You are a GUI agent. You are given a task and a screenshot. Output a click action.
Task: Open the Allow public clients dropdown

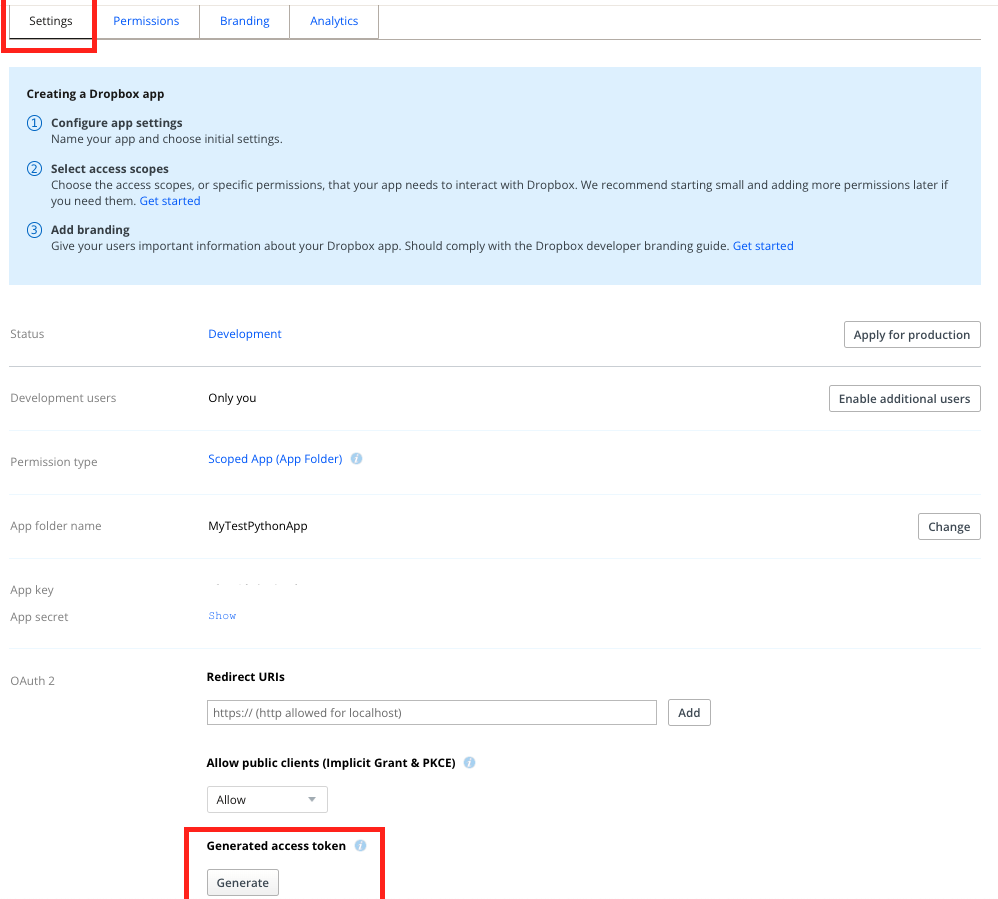click(267, 800)
